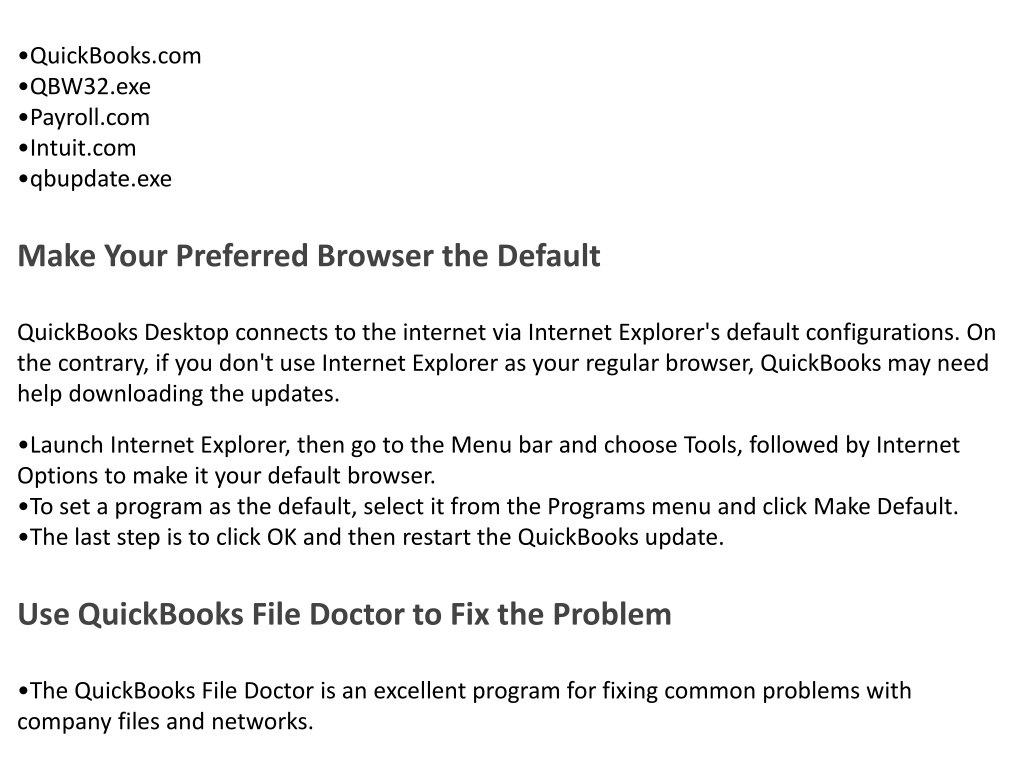Click the words Make Default in the text

click(884, 507)
